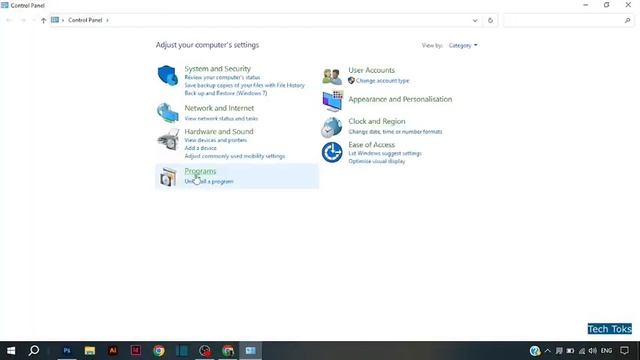Viewport: 640px width, 360px height.
Task: Open the Windows Start menu
Action: click(x=11, y=351)
